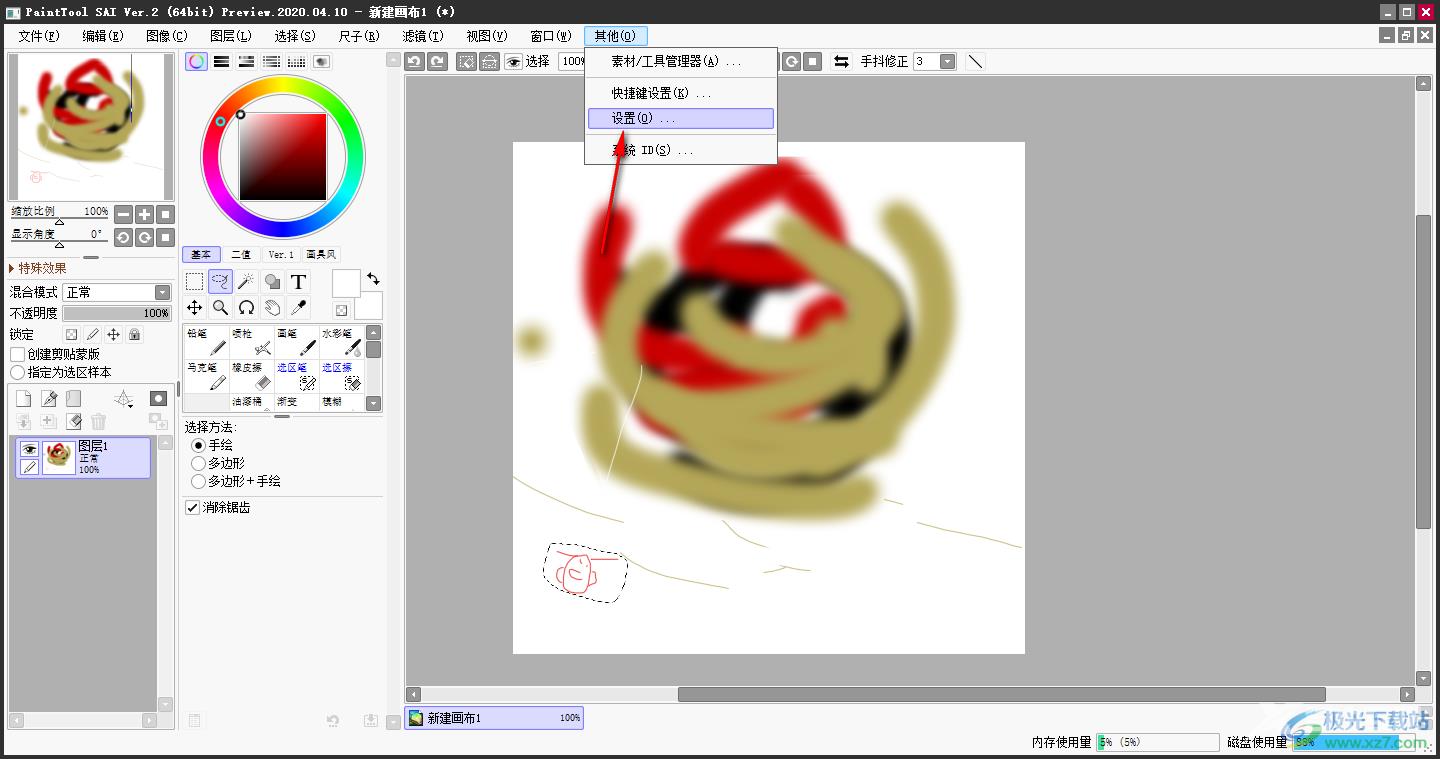The height and width of the screenshot is (759, 1440).
Task: Choose the 喷枪 airbrush tool
Action: tap(253, 342)
